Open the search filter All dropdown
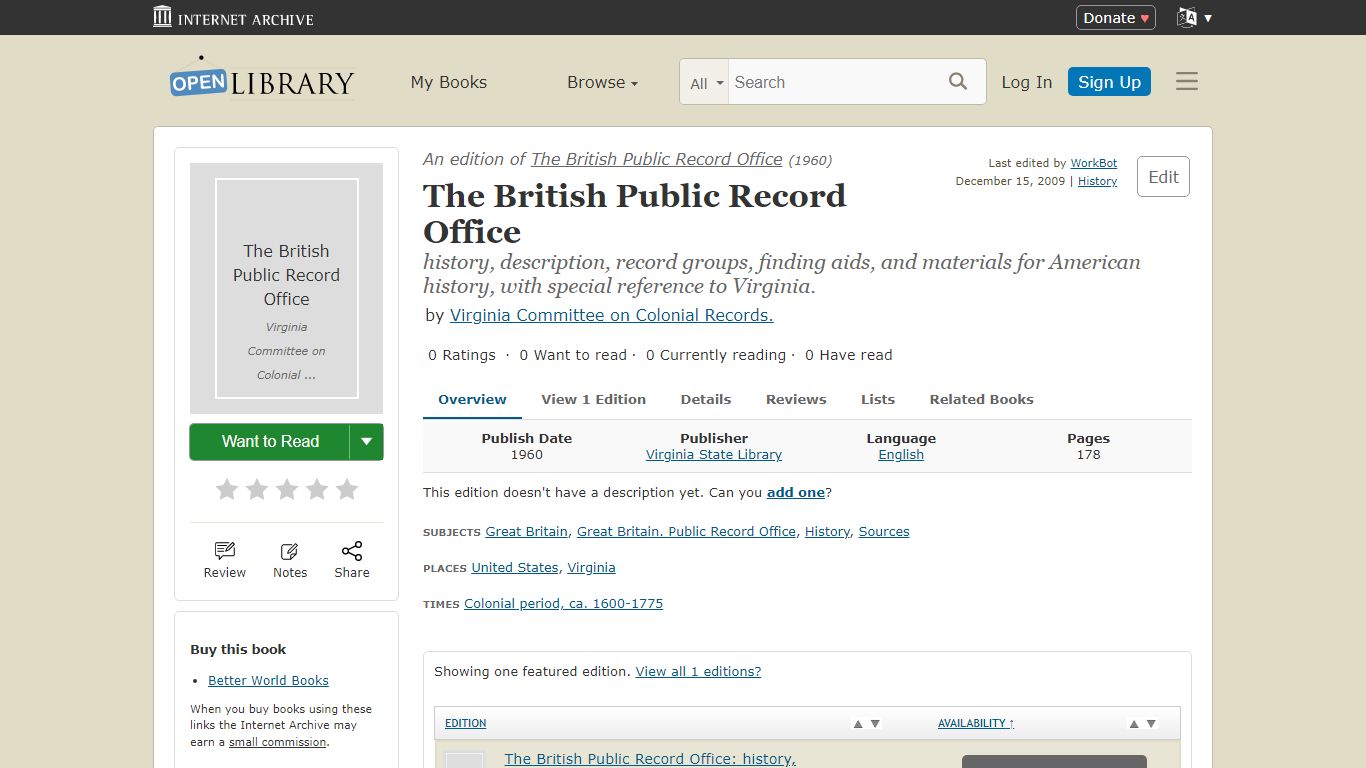The width and height of the screenshot is (1366, 768). point(705,82)
